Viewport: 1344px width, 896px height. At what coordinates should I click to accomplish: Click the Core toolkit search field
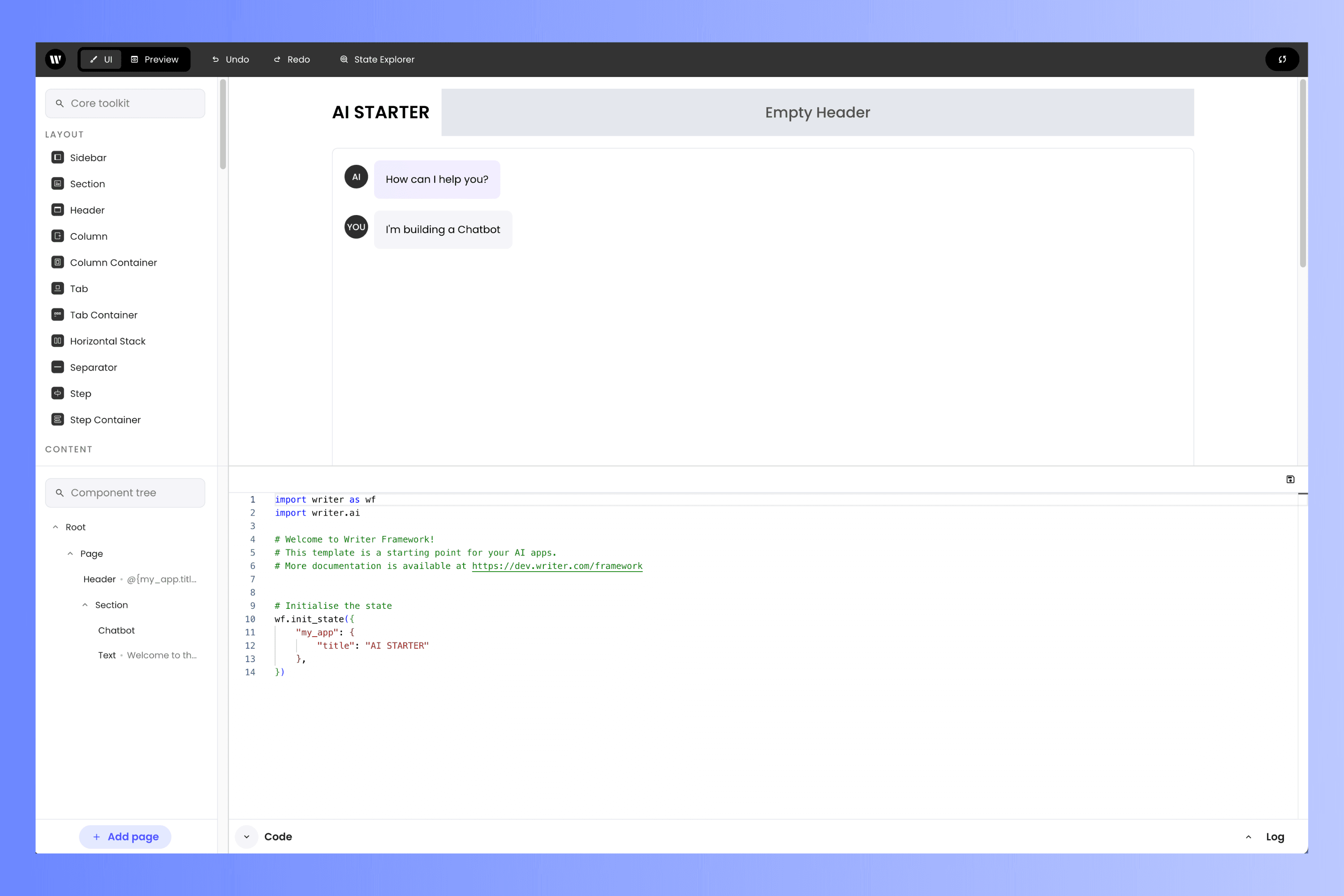125,103
